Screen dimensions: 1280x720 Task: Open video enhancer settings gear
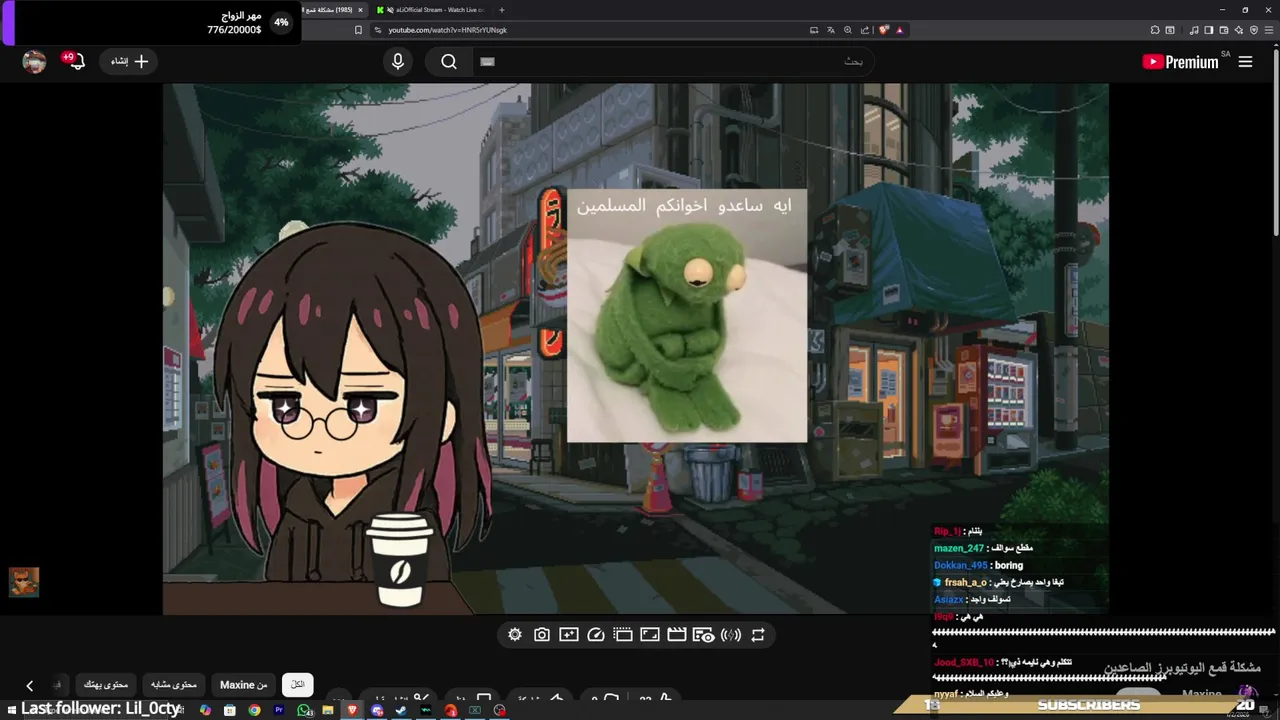click(515, 635)
